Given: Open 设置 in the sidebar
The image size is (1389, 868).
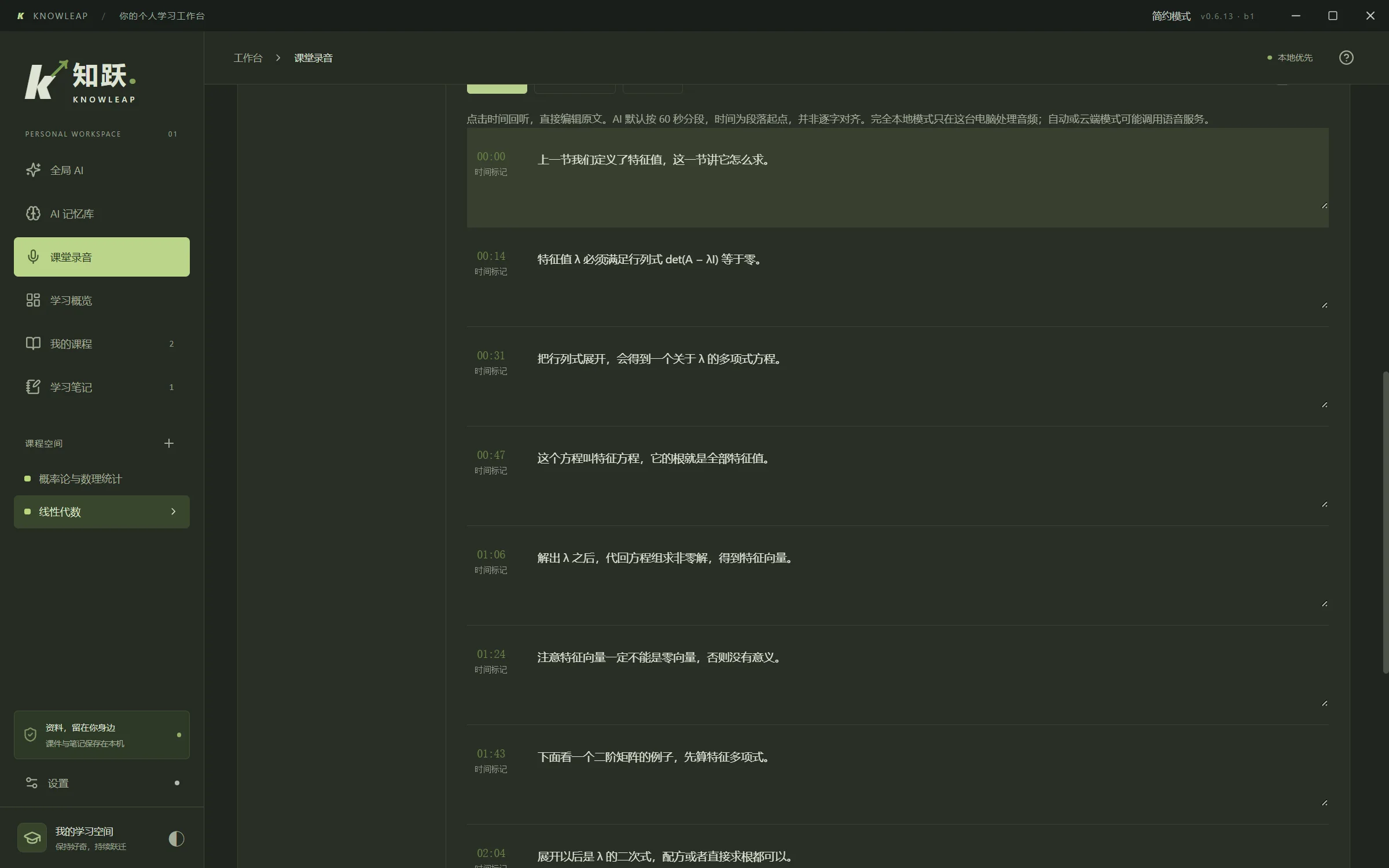Looking at the screenshot, I should [x=102, y=783].
